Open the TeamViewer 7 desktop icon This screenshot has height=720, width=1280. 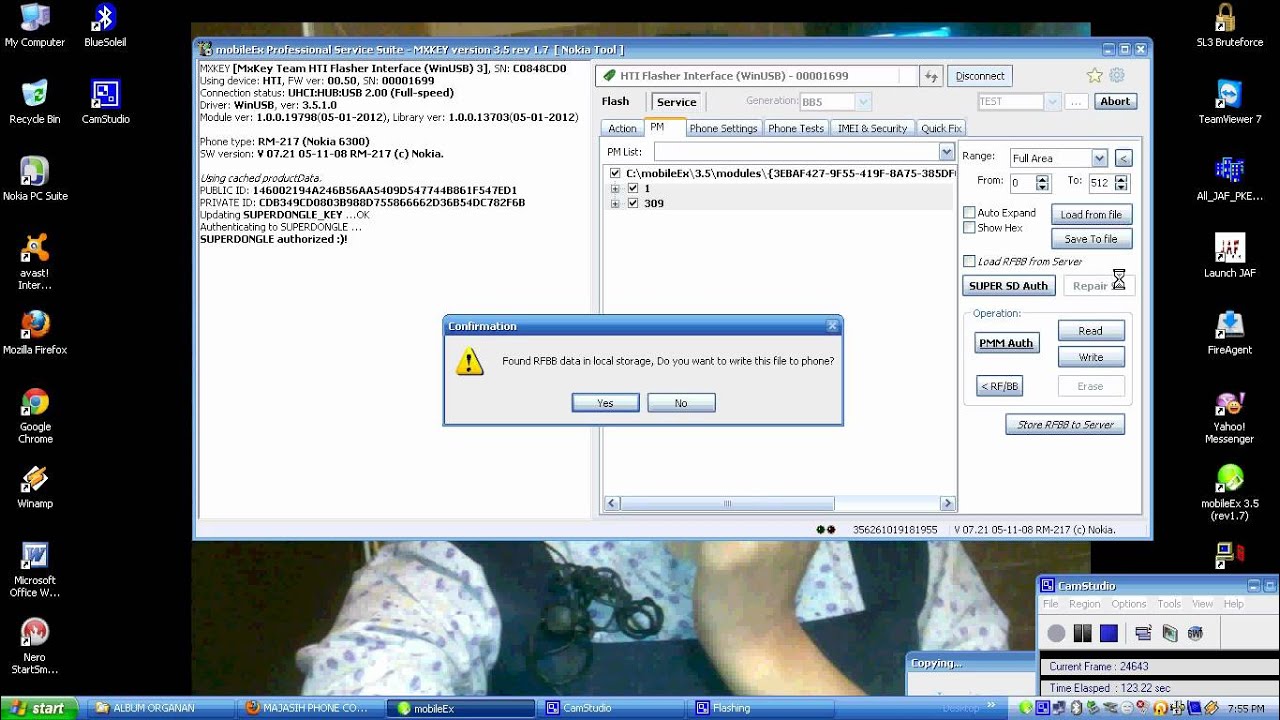click(1229, 103)
